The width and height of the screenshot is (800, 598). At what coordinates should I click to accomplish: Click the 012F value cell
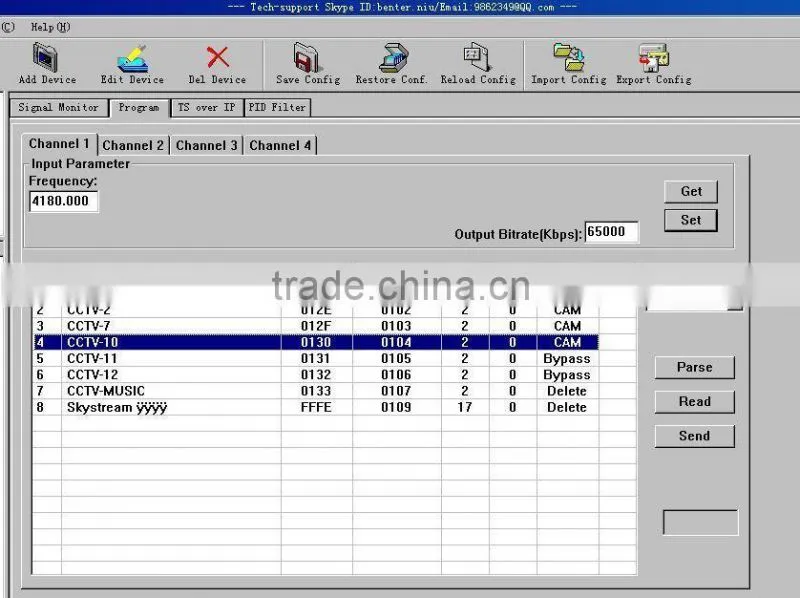click(x=316, y=326)
